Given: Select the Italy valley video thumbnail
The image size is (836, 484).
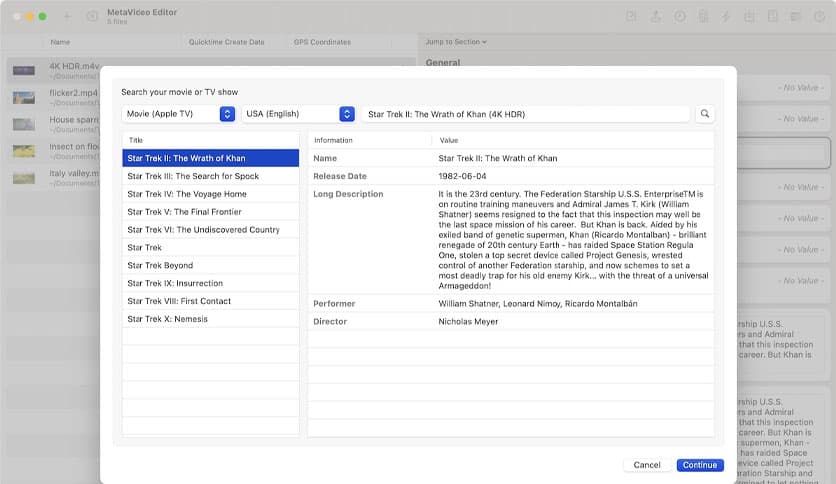Looking at the screenshot, I should click(x=24, y=178).
